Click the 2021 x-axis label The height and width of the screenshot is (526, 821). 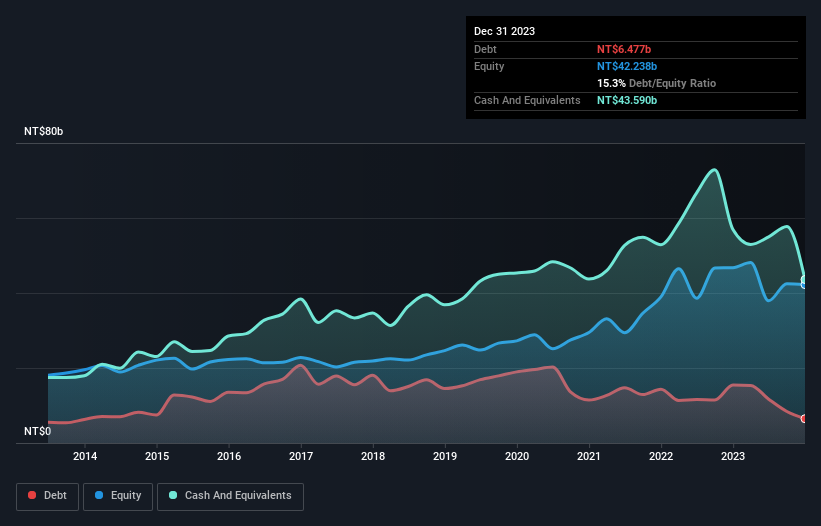coord(589,456)
